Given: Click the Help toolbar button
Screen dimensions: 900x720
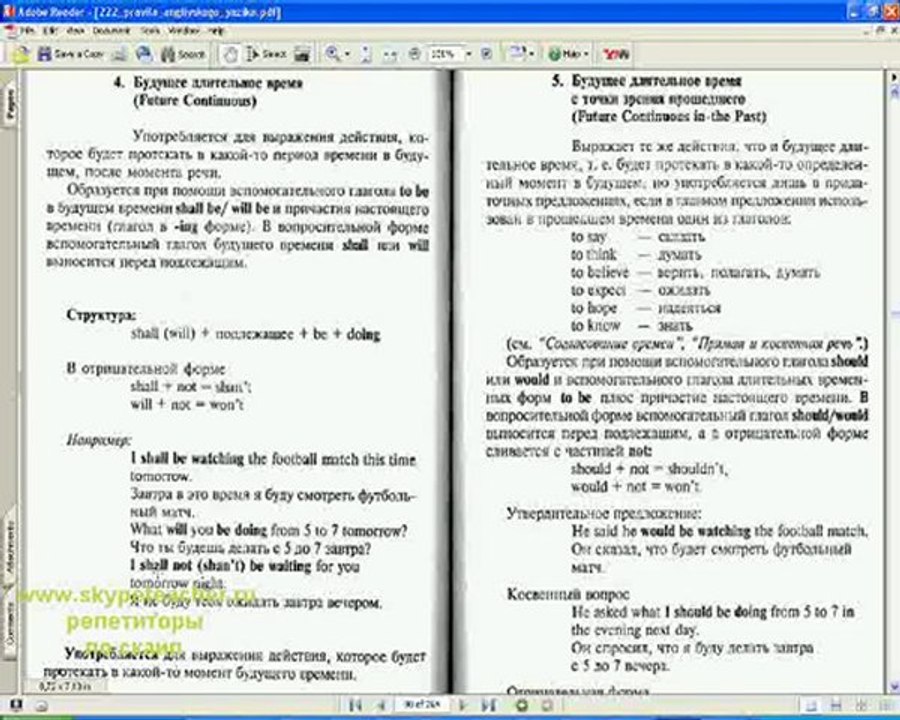Looking at the screenshot, I should (x=565, y=55).
